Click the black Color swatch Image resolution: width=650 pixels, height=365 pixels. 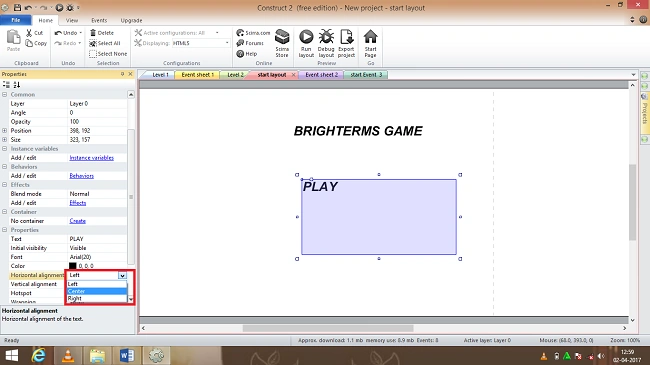click(x=73, y=266)
